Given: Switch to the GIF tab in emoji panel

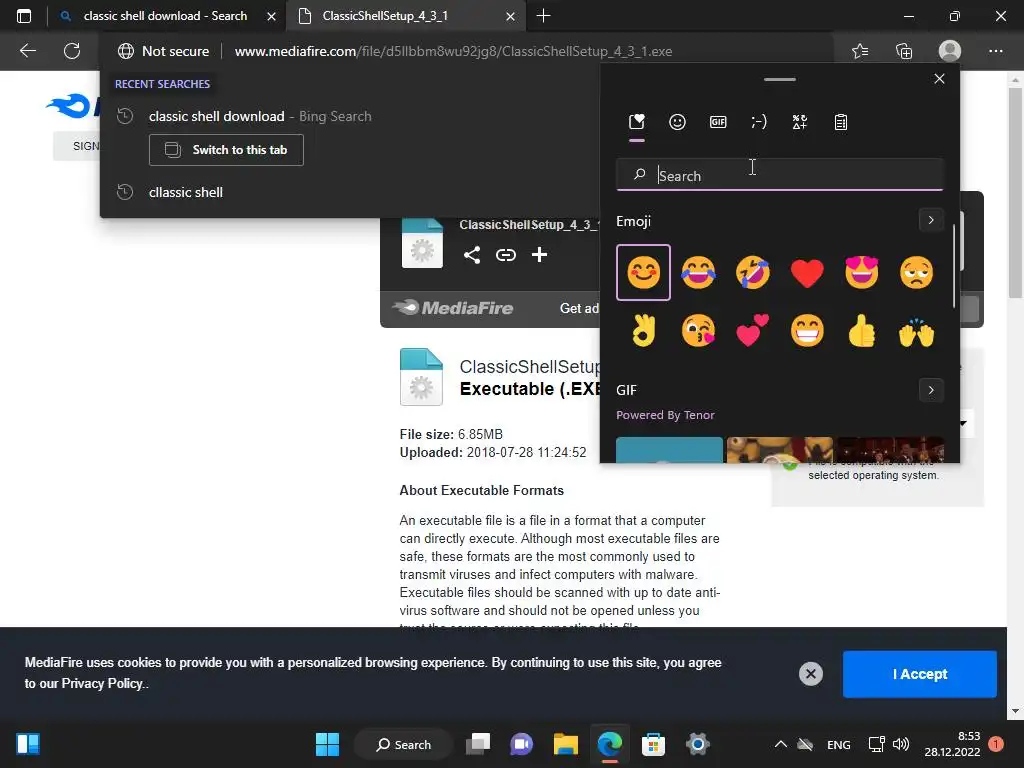Looking at the screenshot, I should (x=718, y=122).
